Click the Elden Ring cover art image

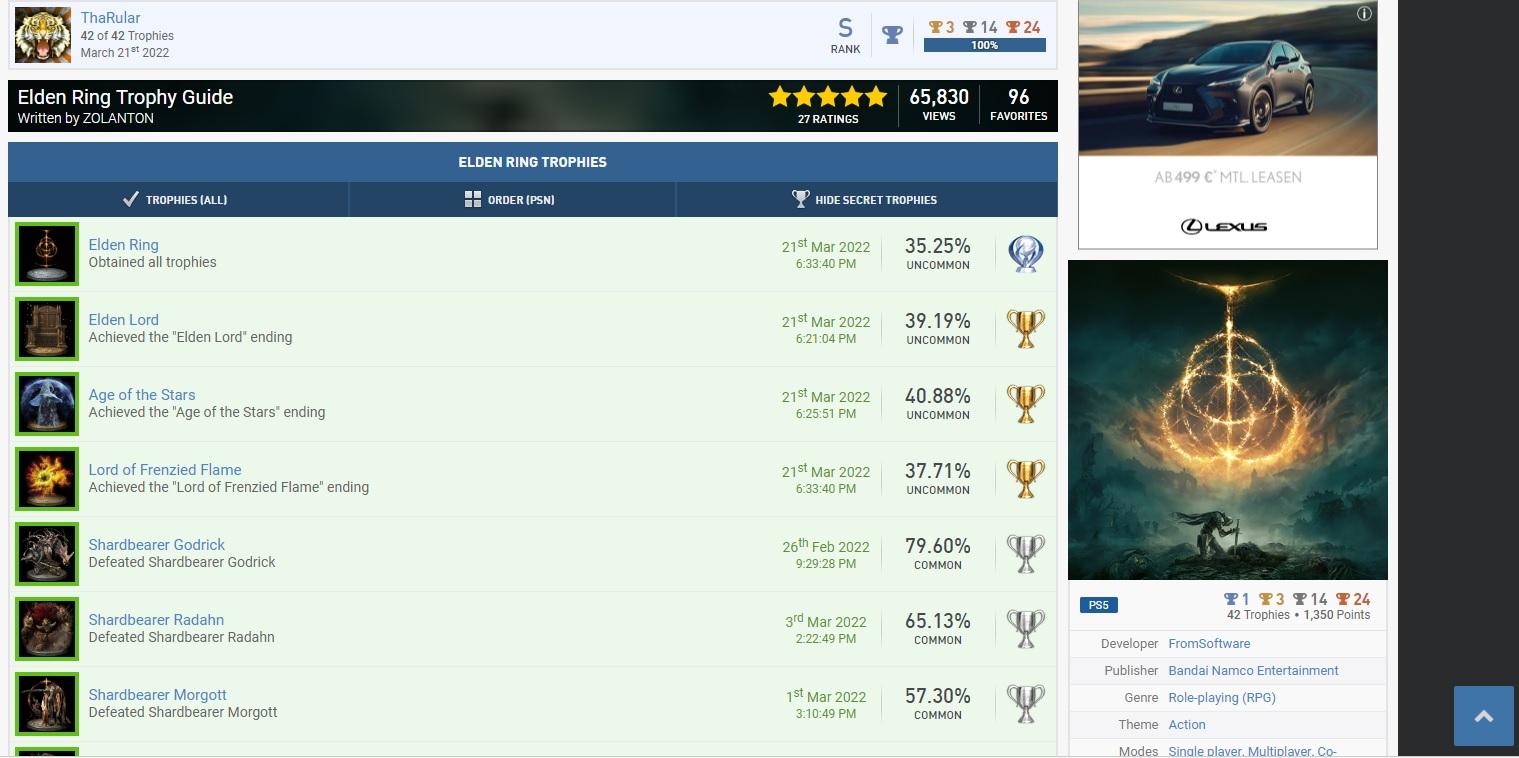pos(1227,420)
